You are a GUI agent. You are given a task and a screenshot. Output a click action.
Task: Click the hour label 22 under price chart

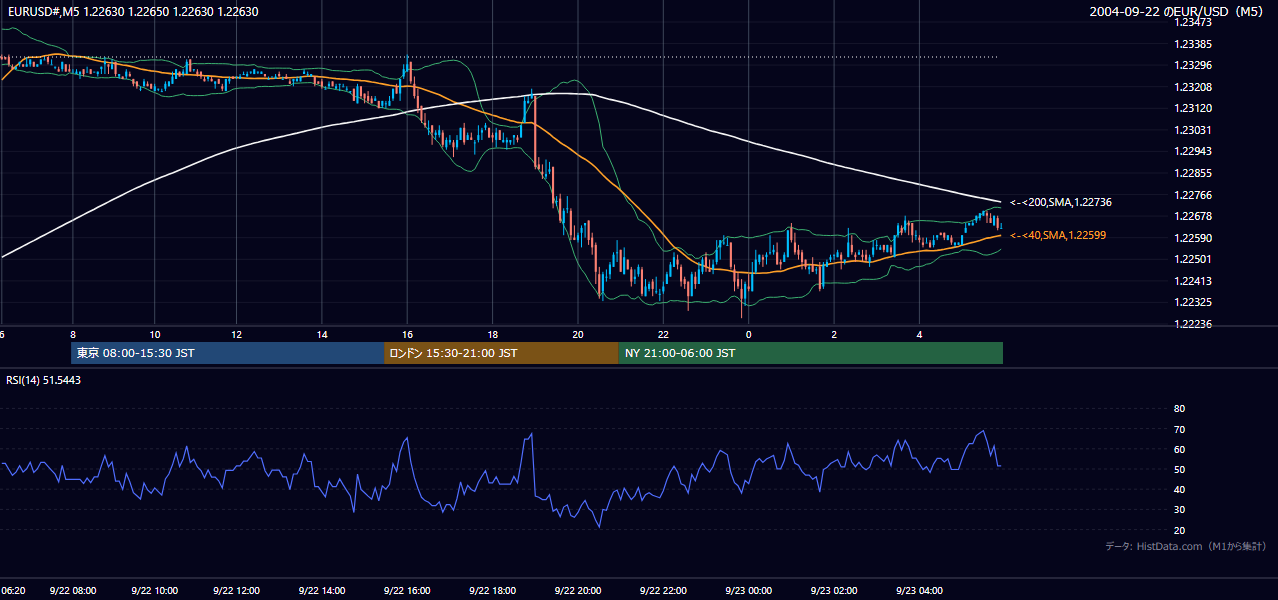point(663,334)
